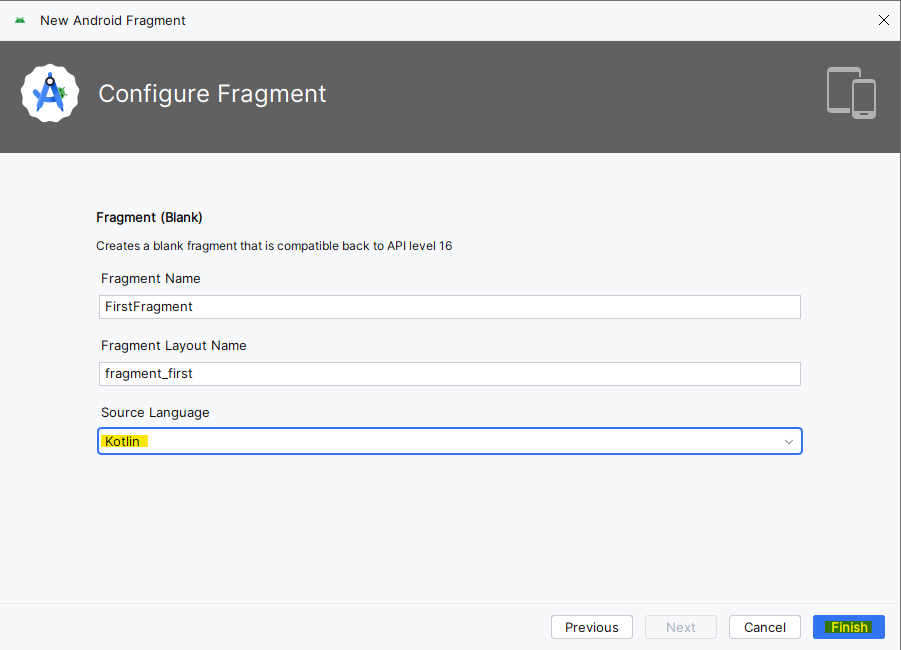
Task: Open the Source Language dropdown arrow
Action: (788, 441)
